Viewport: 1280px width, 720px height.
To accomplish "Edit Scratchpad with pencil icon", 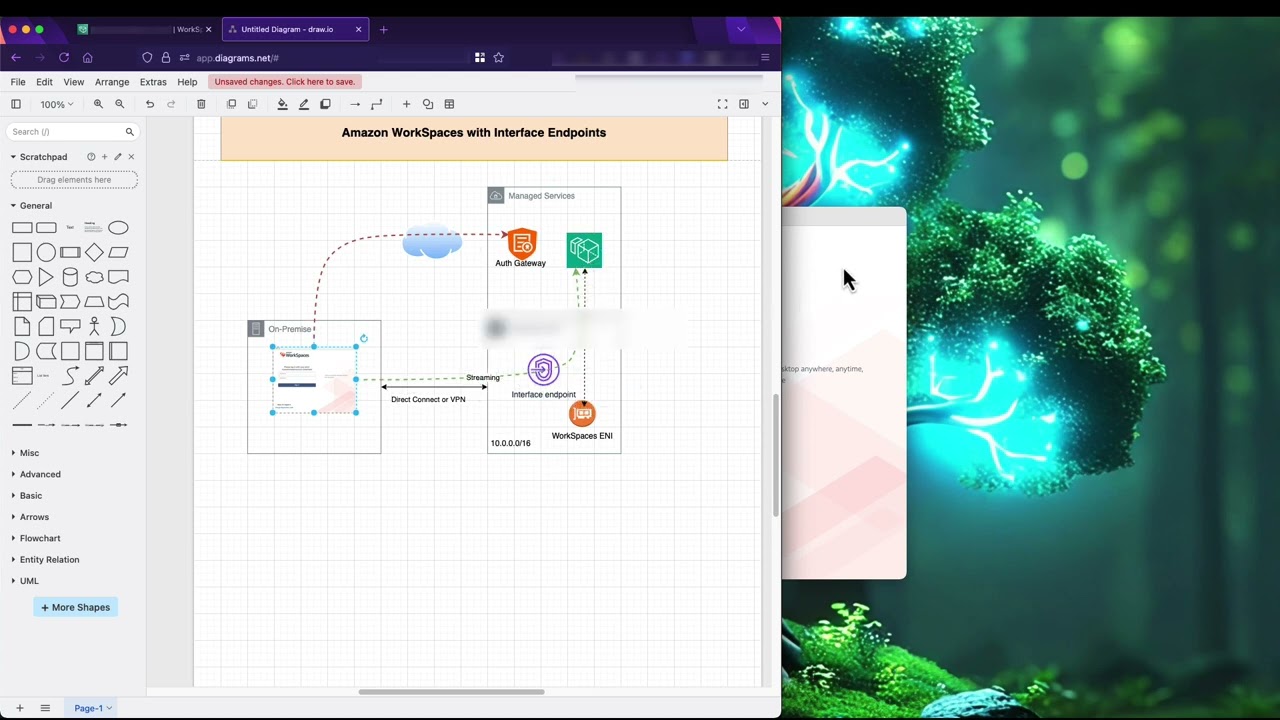I will [117, 157].
